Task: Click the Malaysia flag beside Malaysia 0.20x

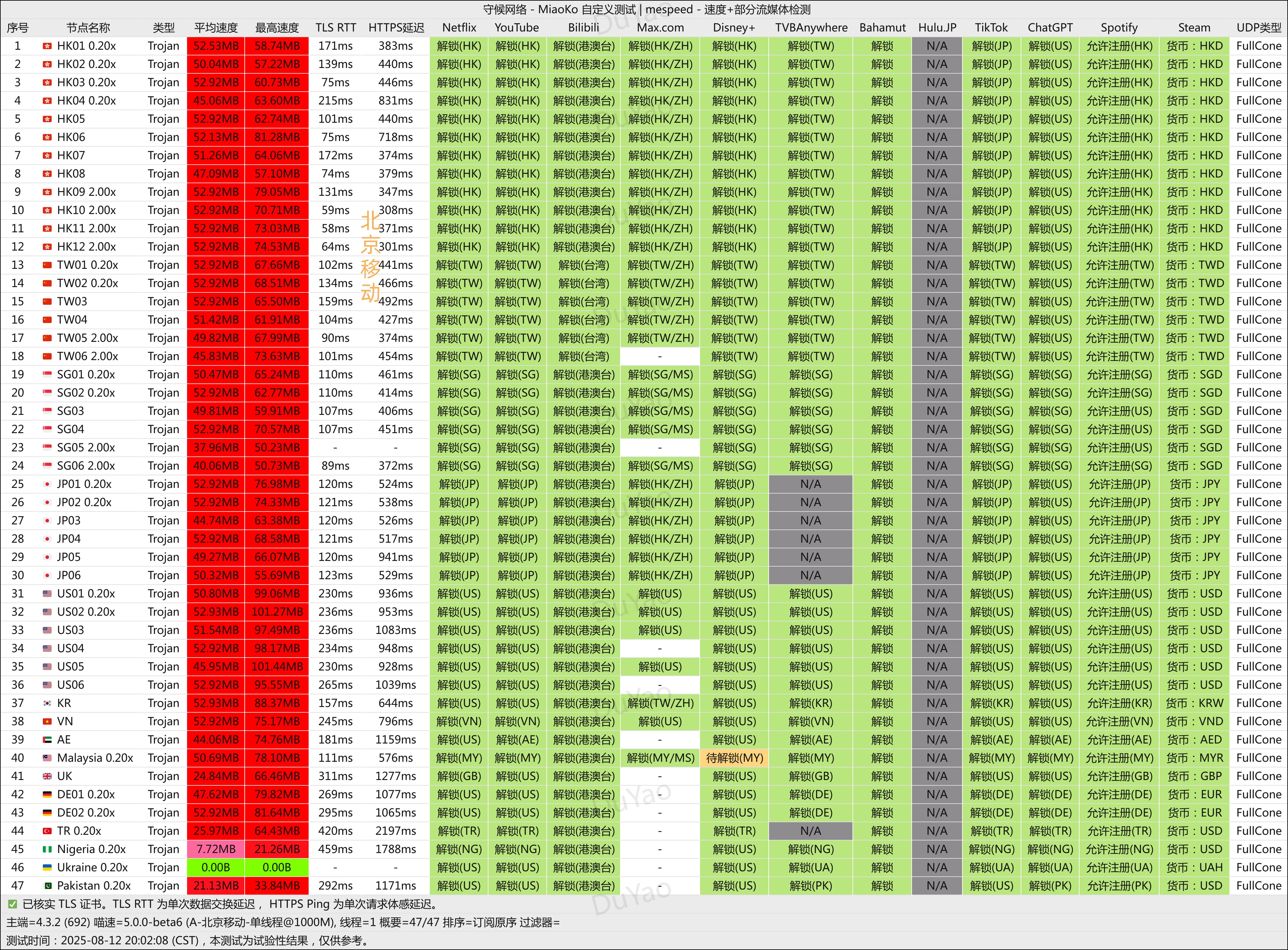Action: click(47, 758)
